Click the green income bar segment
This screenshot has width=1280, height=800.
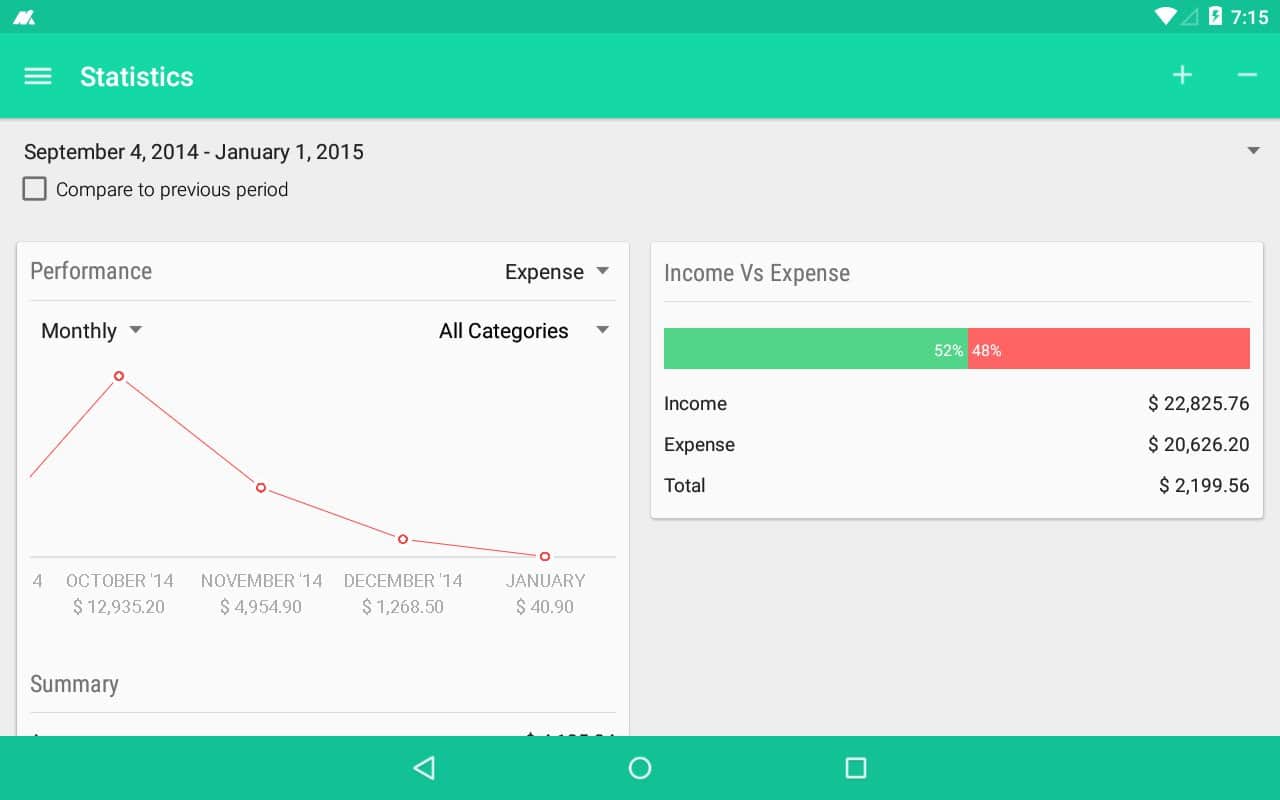815,349
